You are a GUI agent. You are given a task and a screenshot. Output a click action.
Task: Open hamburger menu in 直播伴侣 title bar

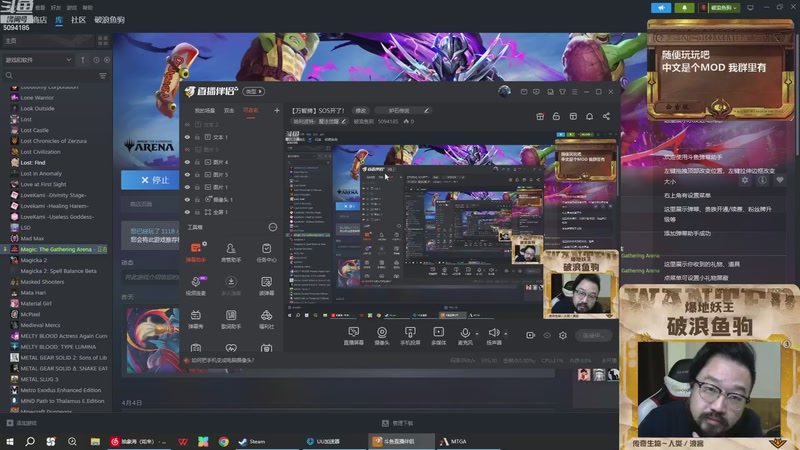[x=574, y=92]
